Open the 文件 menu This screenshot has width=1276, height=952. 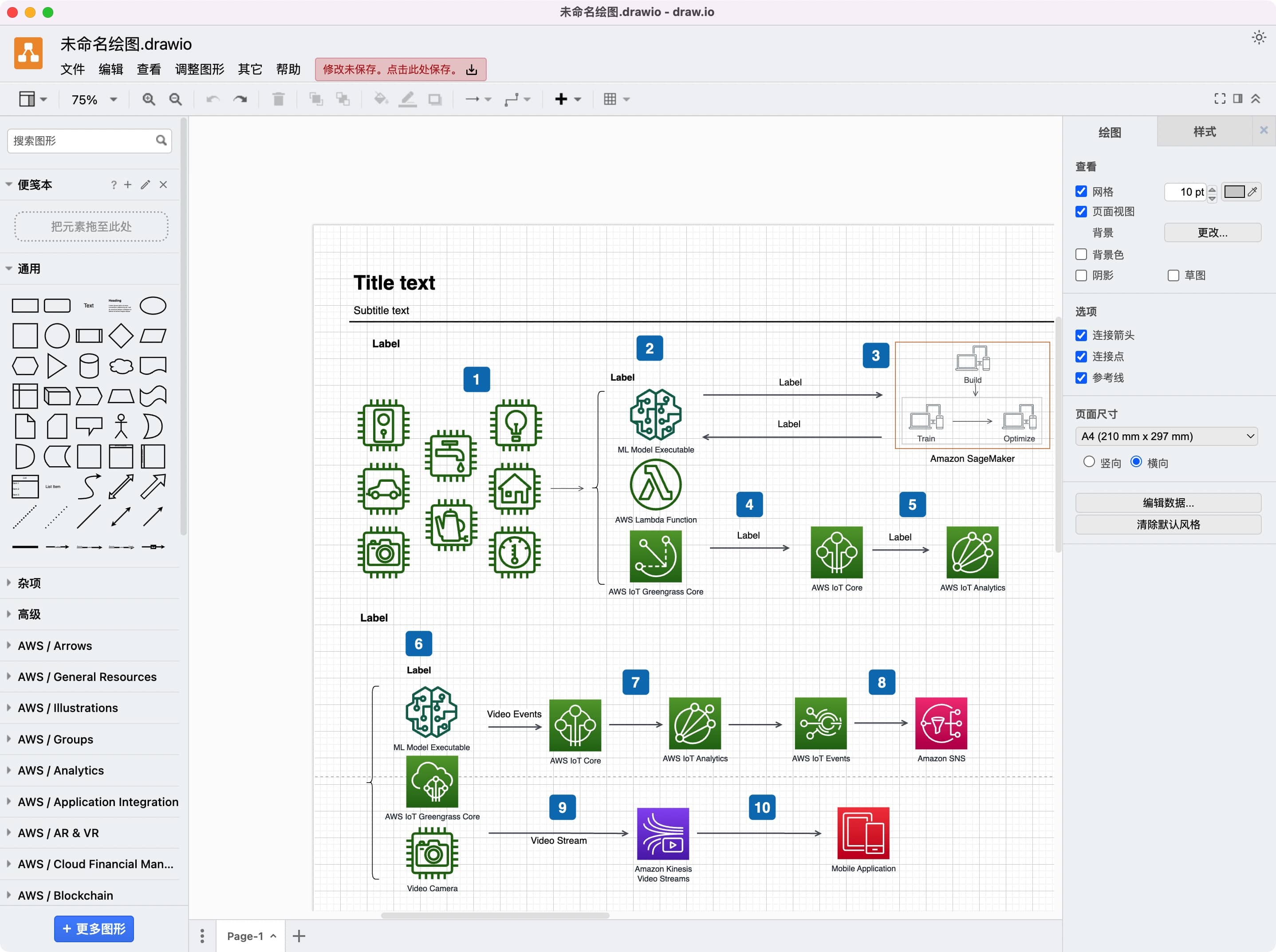[73, 69]
